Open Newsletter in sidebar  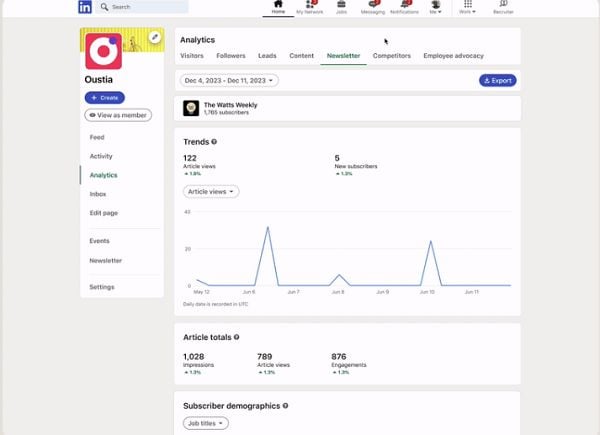coord(106,261)
